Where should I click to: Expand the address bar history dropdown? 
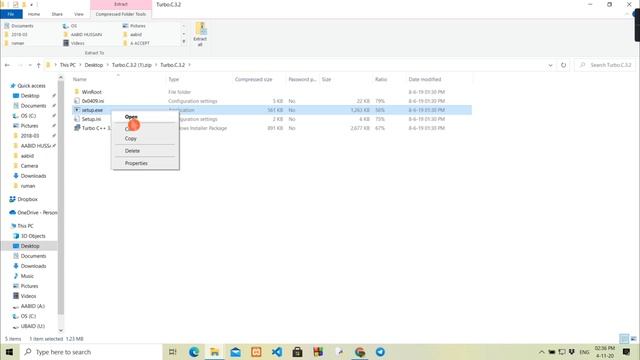[x=550, y=65]
